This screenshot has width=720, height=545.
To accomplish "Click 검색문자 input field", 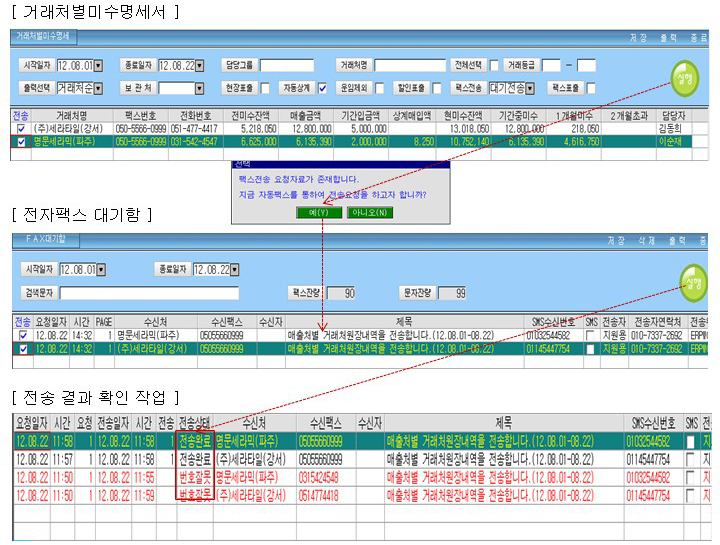I will click(149, 293).
